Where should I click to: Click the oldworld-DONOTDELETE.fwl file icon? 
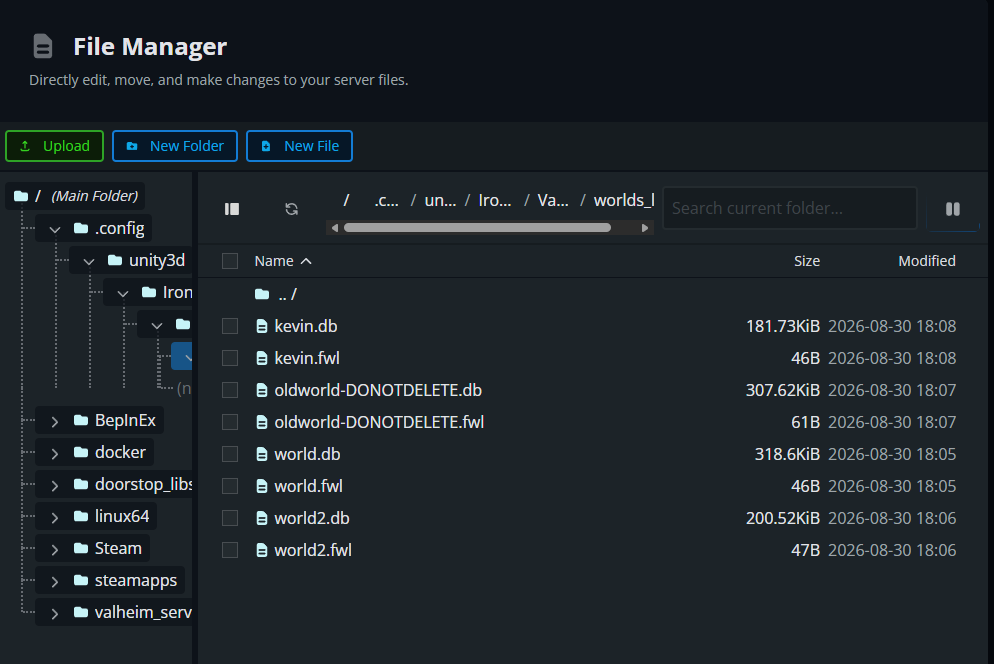pos(261,422)
